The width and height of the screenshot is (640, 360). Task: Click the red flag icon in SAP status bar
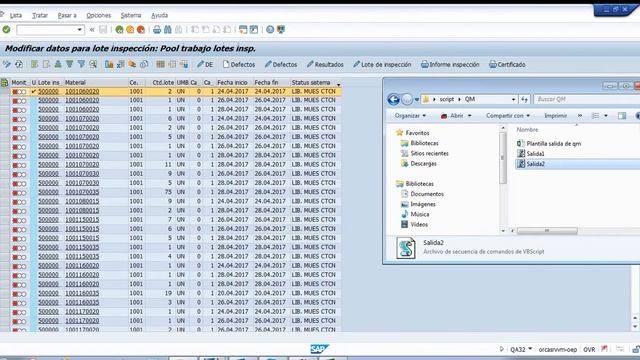click(604, 349)
